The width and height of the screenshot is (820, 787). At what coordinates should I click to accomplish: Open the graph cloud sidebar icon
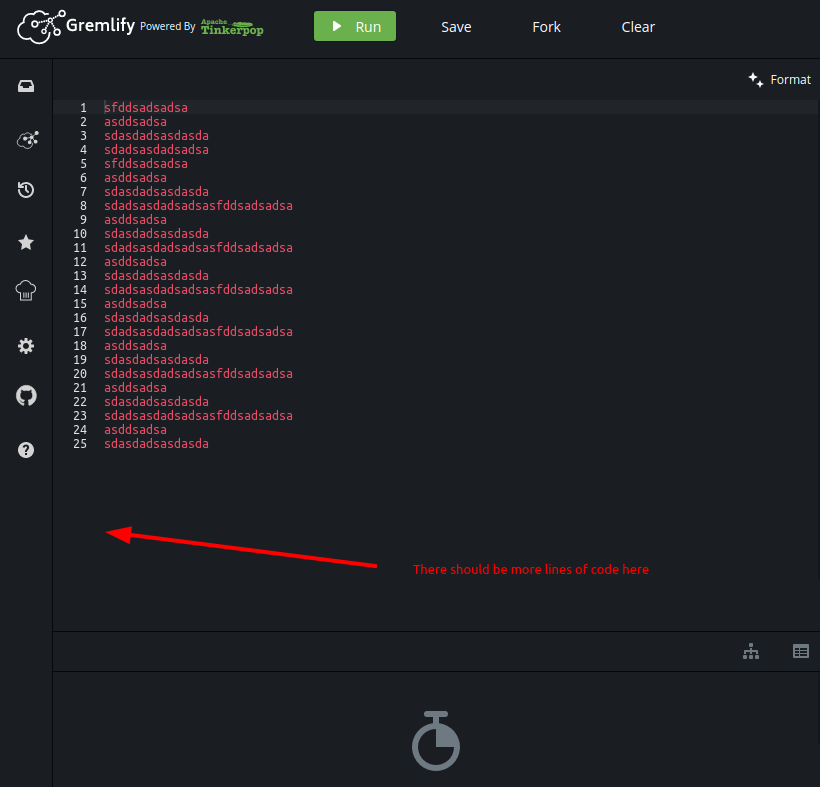tap(27, 140)
